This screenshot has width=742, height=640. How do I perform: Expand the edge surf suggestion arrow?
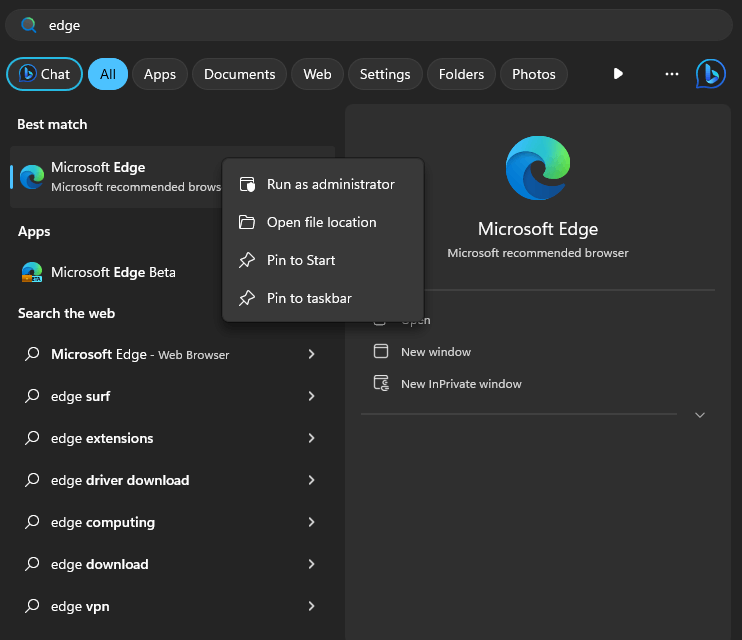[311, 396]
